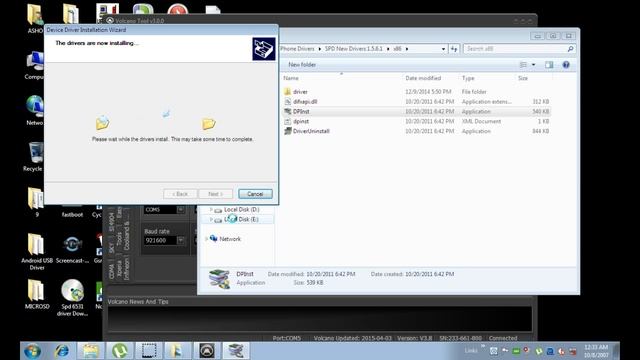The height and width of the screenshot is (360, 640).
Task: Sort files by the Name column
Action: (291, 78)
